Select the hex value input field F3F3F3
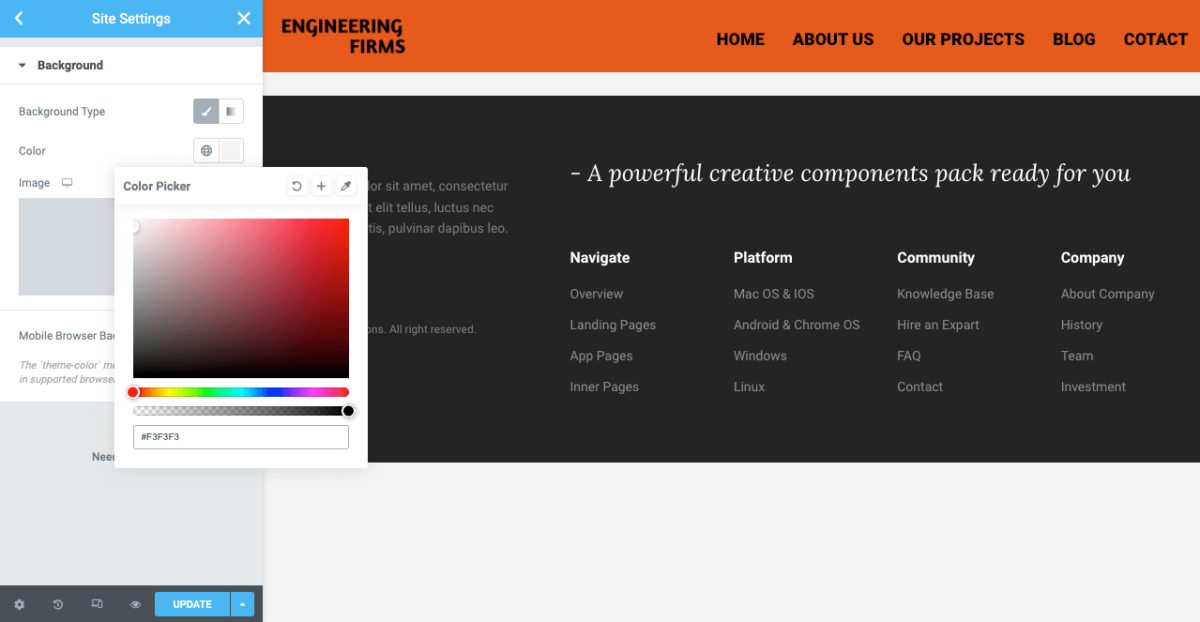The width and height of the screenshot is (1200, 622). (x=240, y=437)
